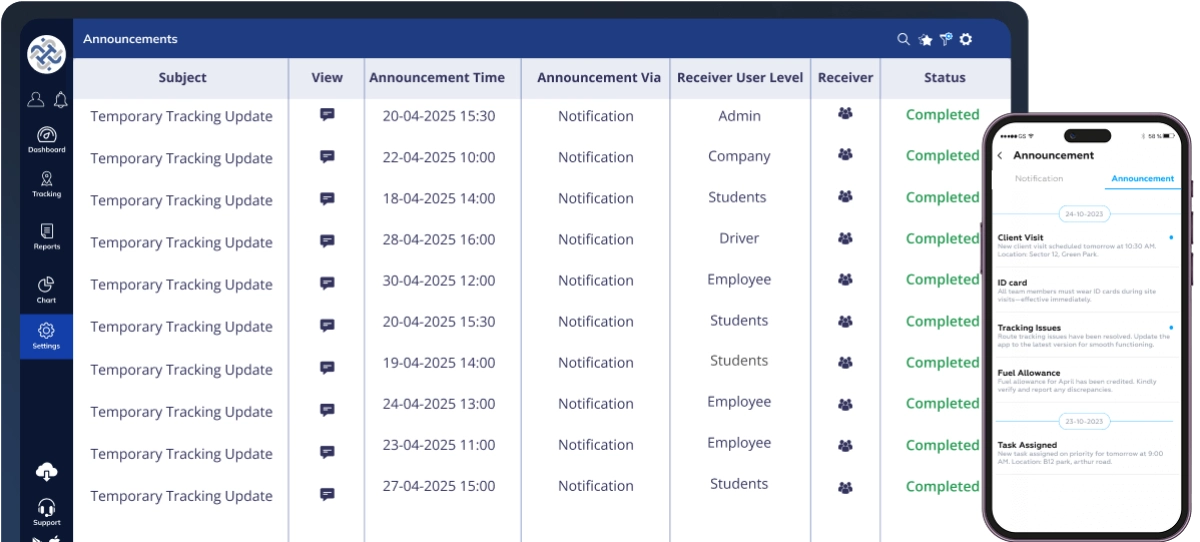Select Settings in the sidebar
This screenshot has height=542, width=1200.
click(46, 335)
